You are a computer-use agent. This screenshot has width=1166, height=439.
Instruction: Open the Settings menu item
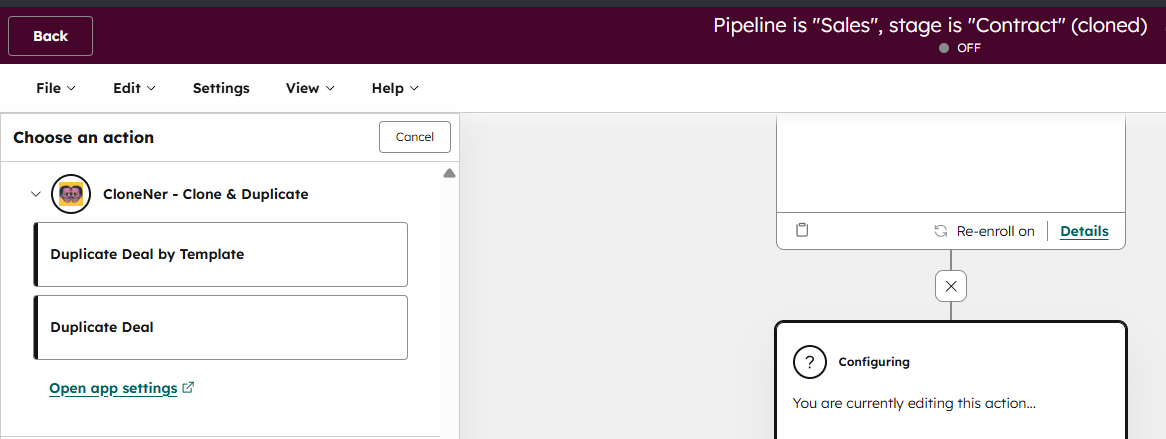click(x=221, y=88)
